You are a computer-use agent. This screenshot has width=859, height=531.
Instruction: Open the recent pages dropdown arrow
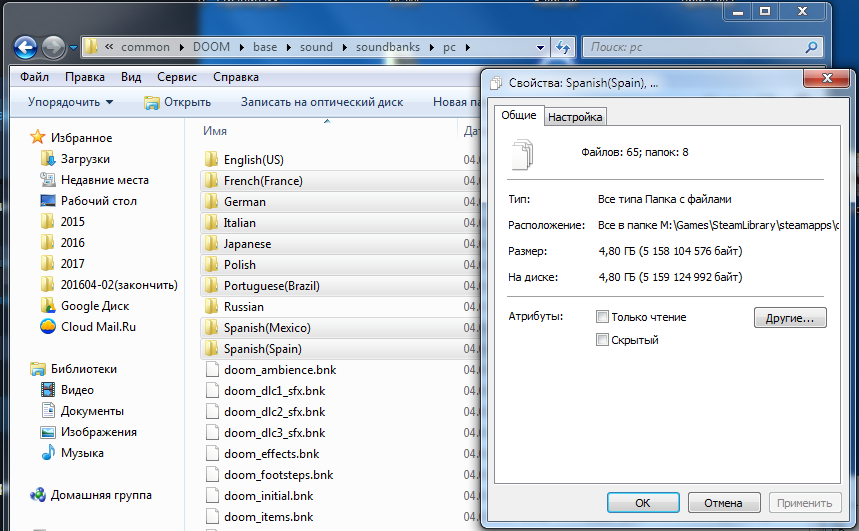click(73, 48)
